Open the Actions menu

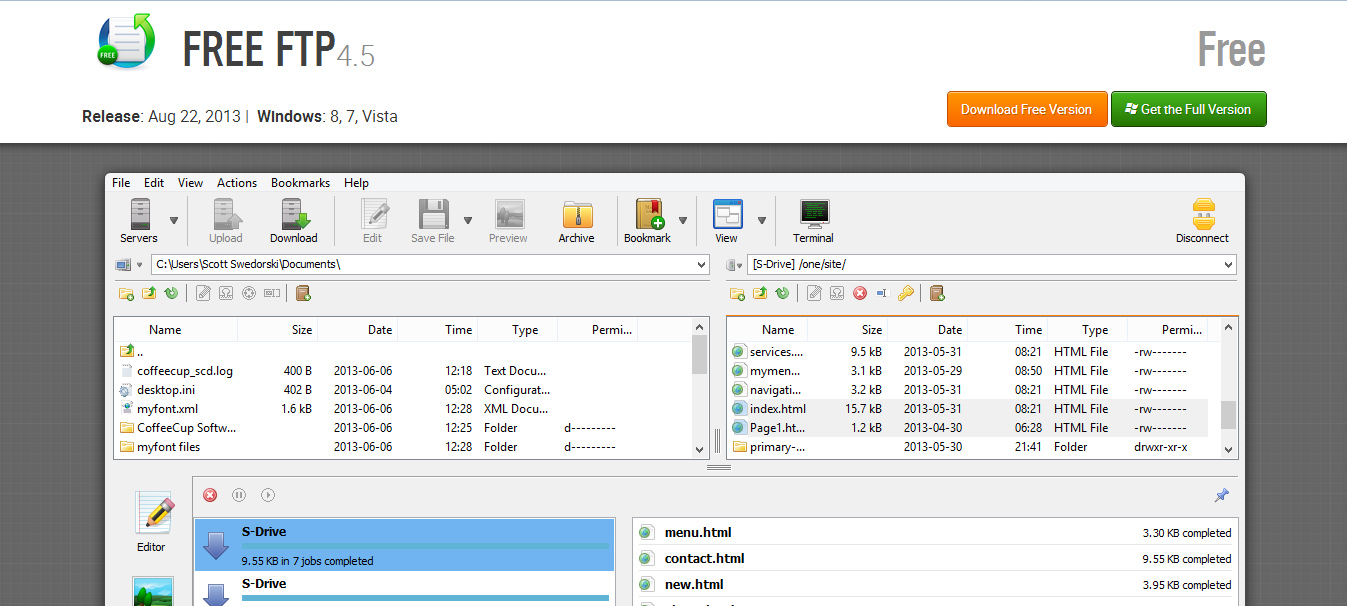[237, 183]
